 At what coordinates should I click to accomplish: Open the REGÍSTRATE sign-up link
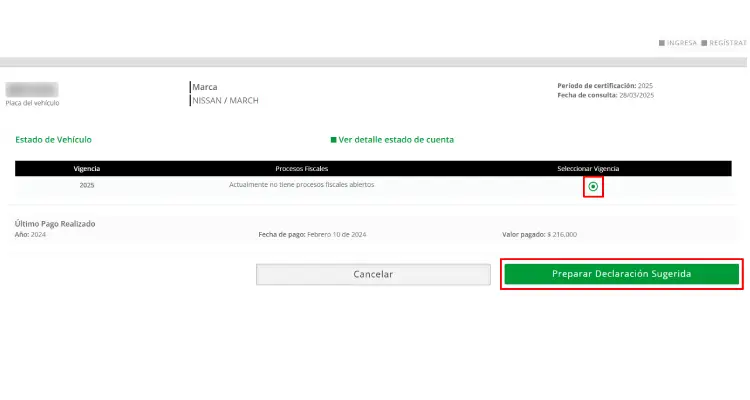(x=727, y=43)
